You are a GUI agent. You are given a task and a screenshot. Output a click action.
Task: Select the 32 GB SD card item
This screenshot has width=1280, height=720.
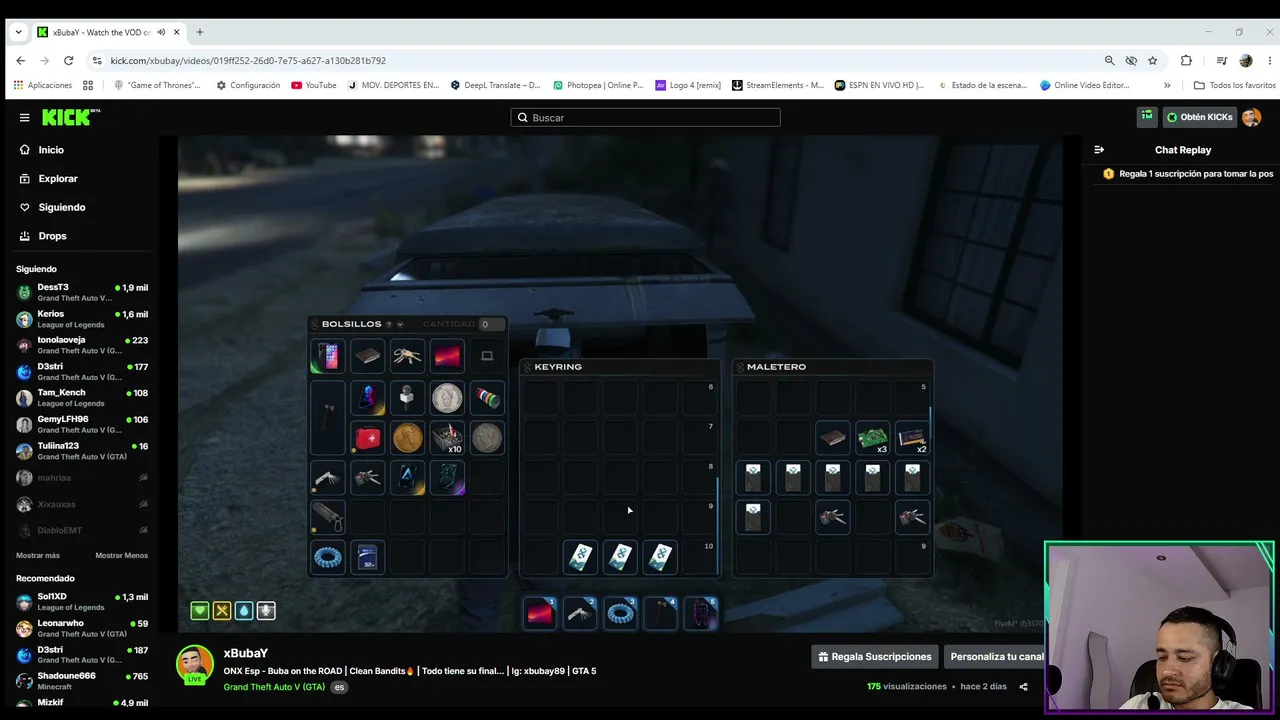[368, 557]
